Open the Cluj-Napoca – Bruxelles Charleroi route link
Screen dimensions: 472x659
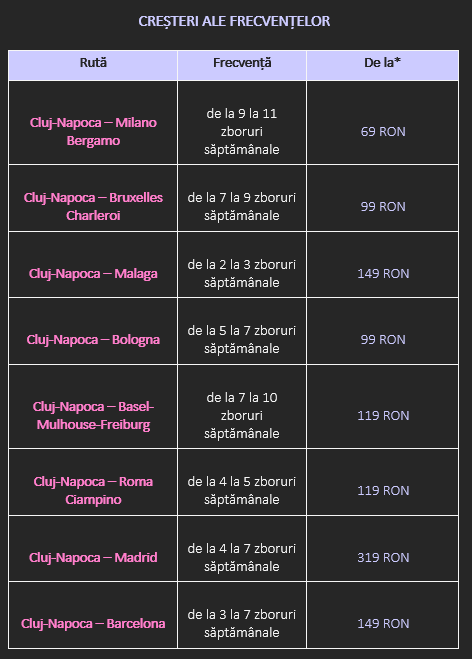click(x=93, y=206)
